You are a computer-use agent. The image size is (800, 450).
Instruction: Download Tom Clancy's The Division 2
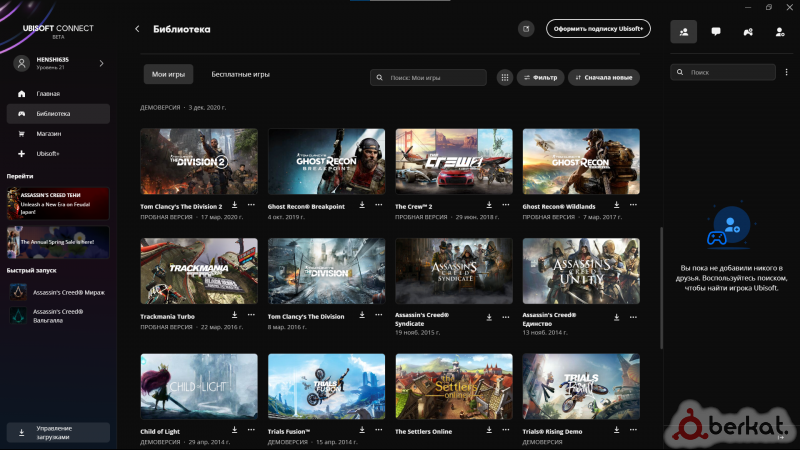click(x=235, y=205)
